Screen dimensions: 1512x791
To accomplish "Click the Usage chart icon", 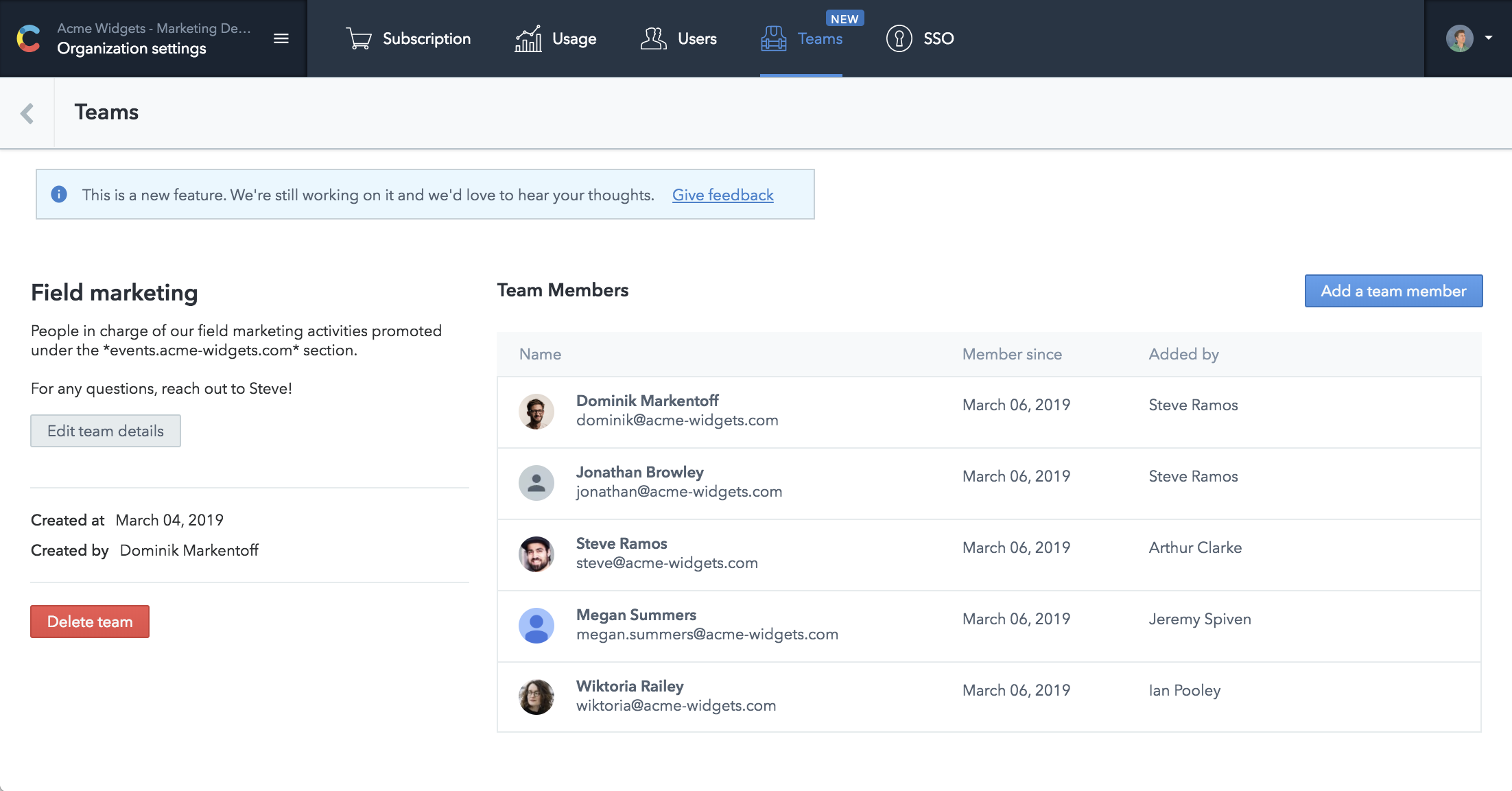I will (528, 38).
